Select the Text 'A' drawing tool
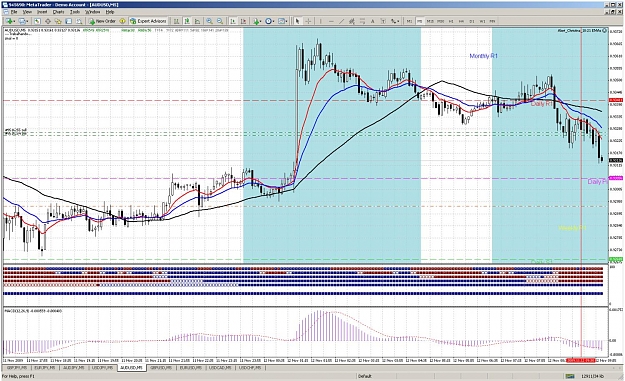625x381 pixels. click(373, 21)
